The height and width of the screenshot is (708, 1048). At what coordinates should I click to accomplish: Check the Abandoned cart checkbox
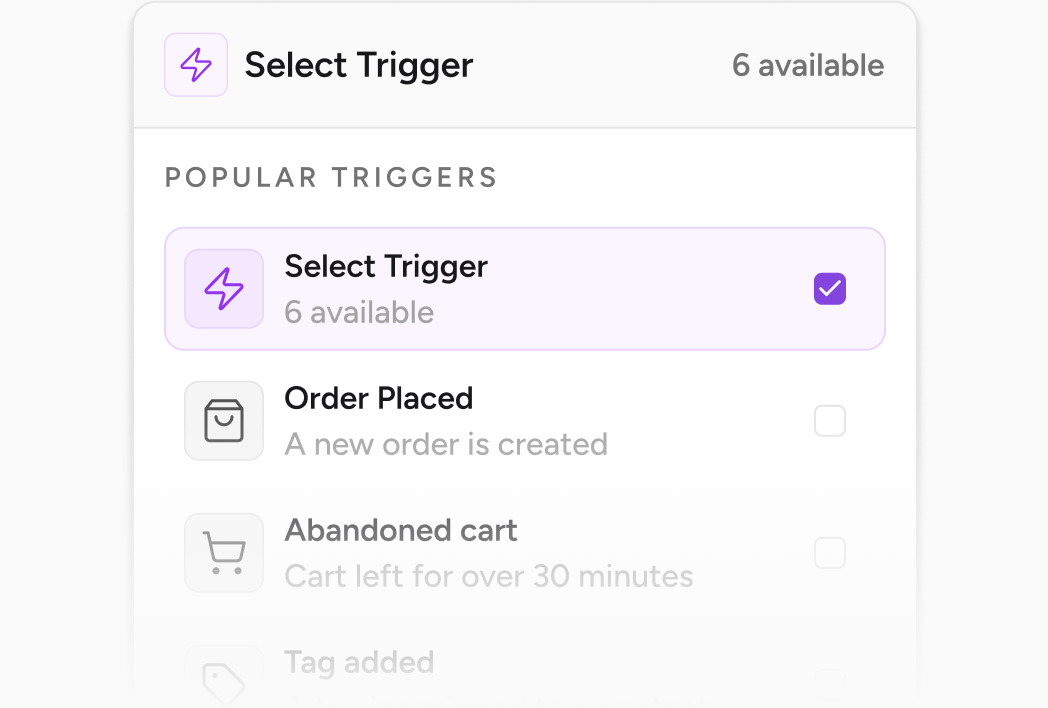(x=829, y=552)
